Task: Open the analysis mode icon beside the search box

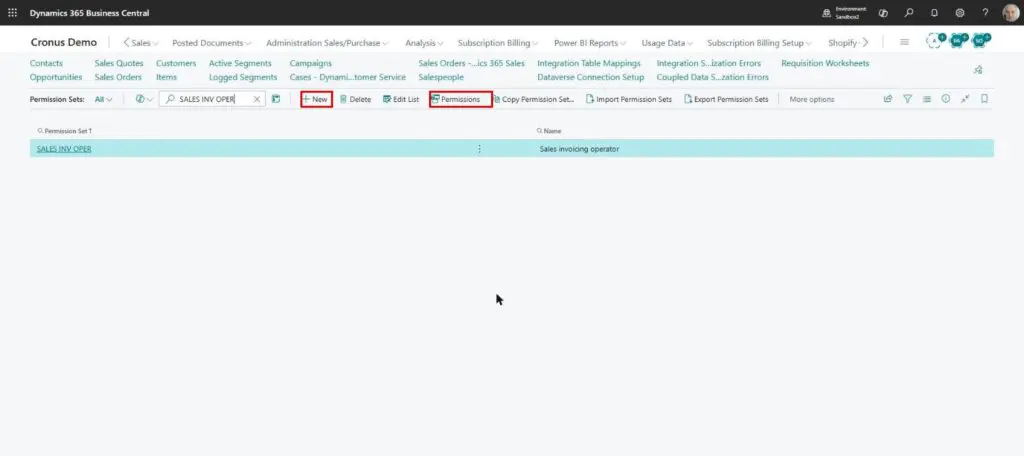Action: pos(276,99)
